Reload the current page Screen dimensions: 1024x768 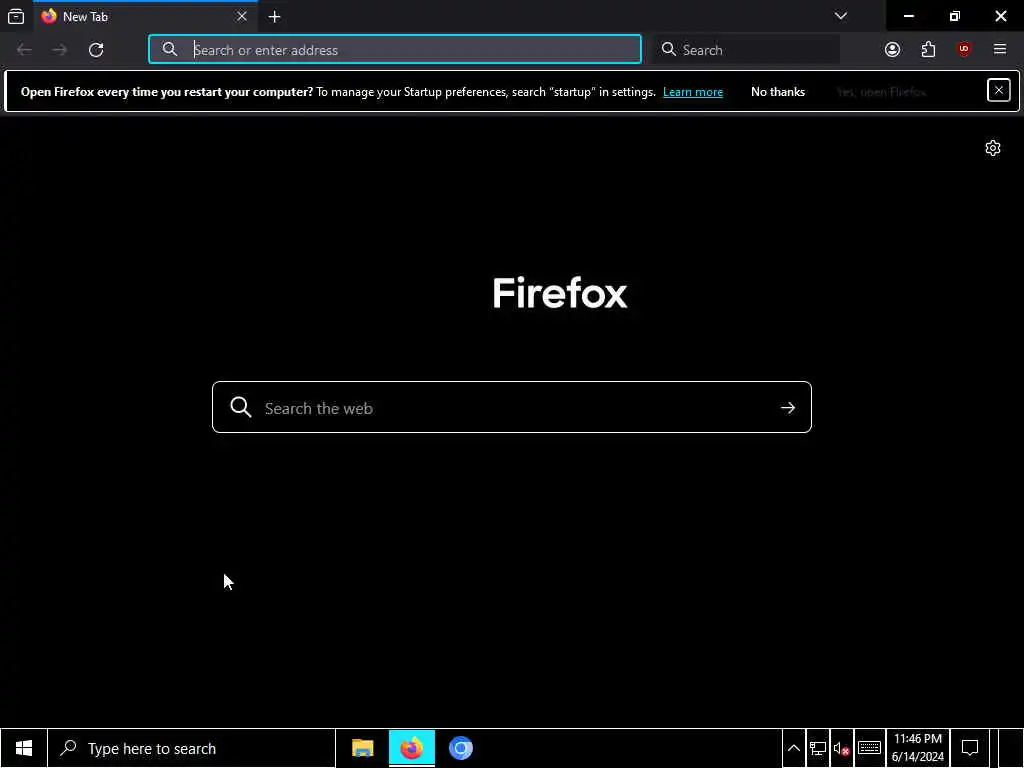click(x=96, y=50)
